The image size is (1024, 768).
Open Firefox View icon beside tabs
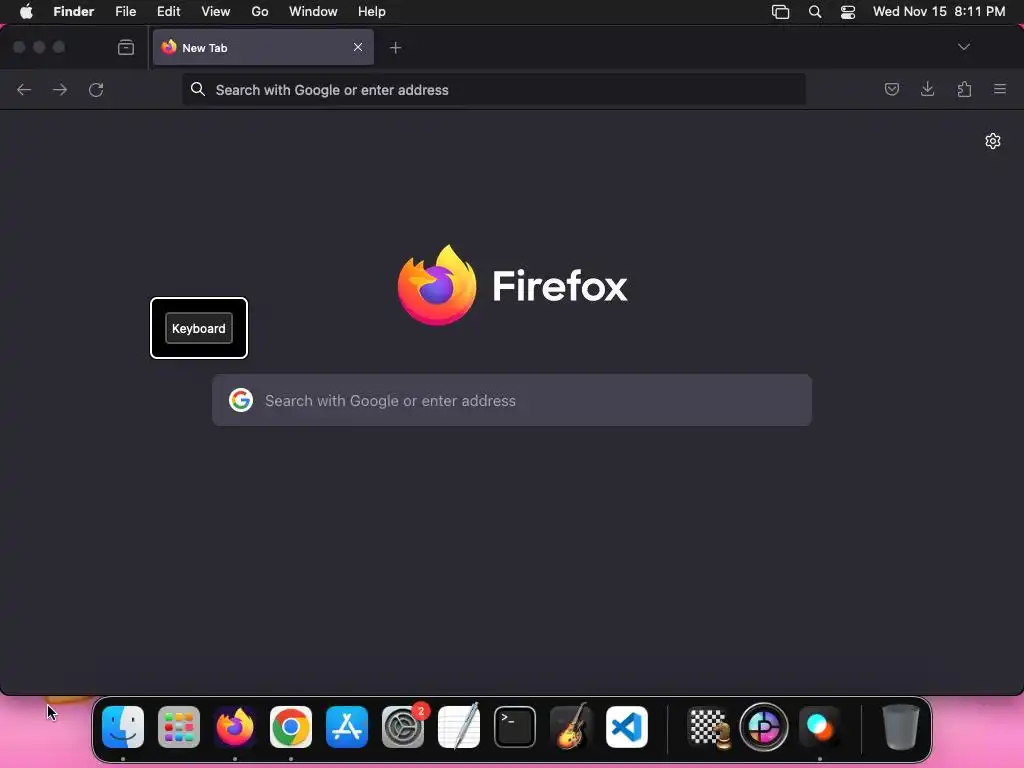126,47
